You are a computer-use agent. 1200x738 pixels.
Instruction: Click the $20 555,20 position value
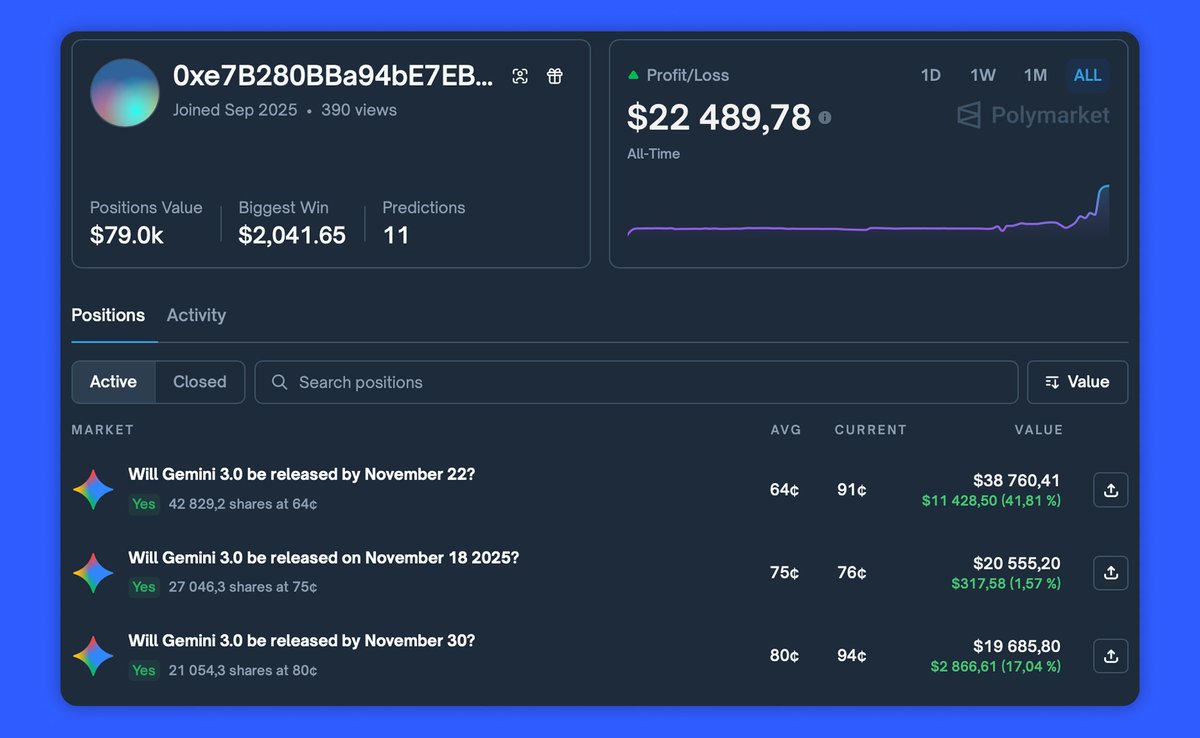pos(1016,564)
